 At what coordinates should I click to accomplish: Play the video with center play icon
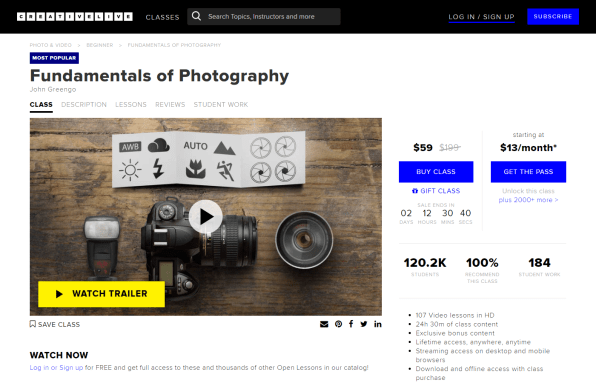[206, 217]
